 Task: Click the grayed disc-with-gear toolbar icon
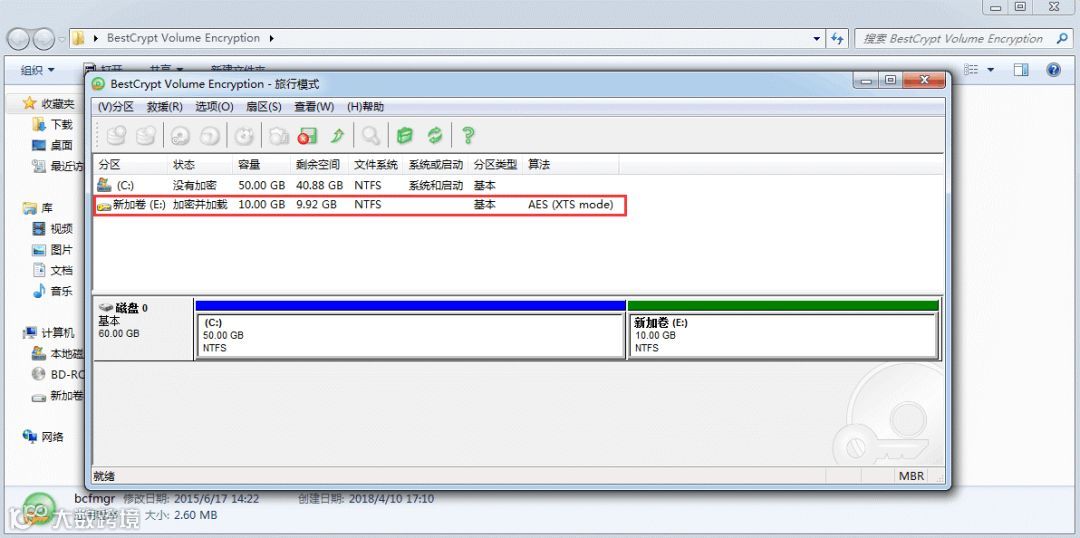[180, 136]
